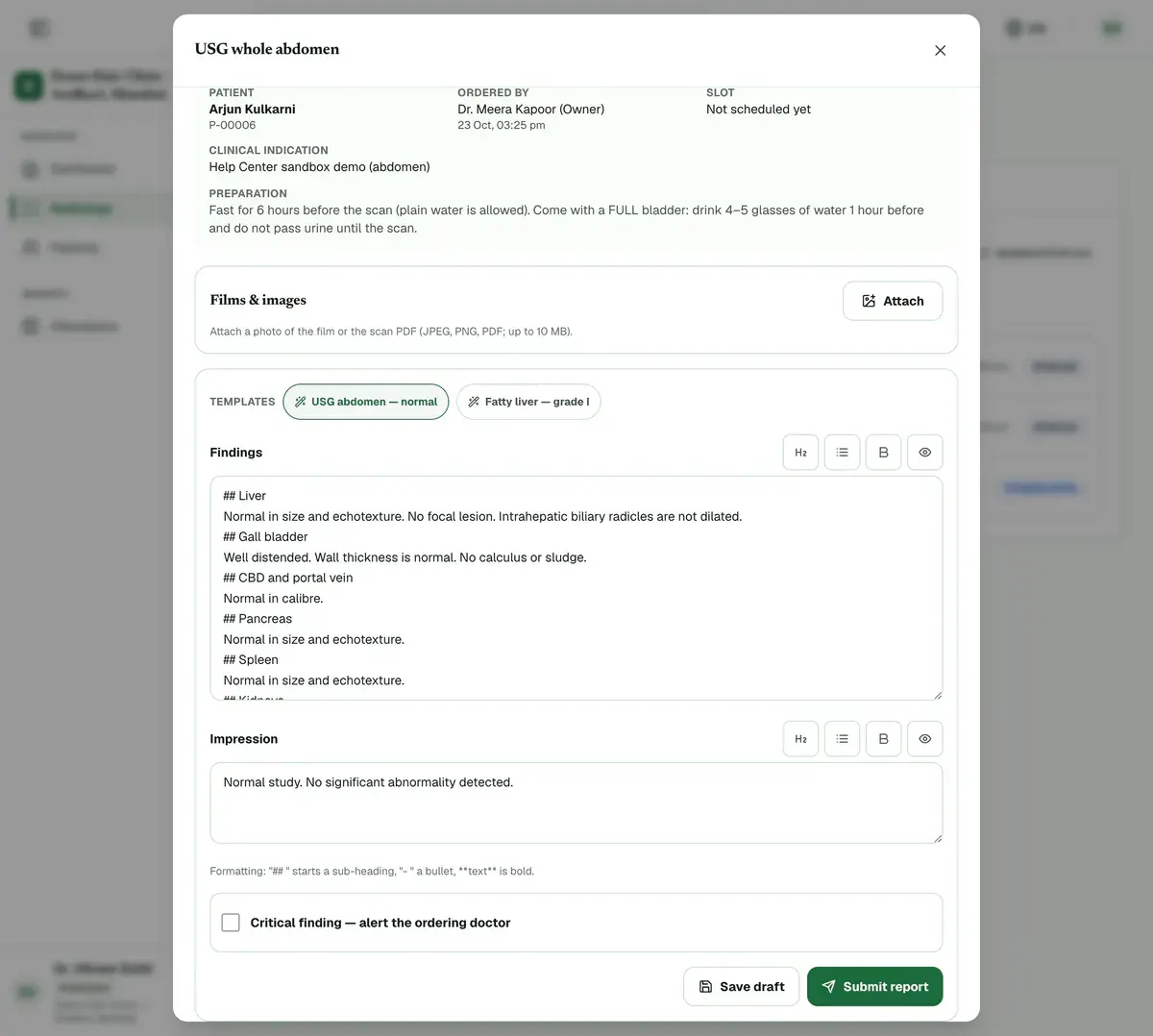
Task: Close the USG whole abdomen dialog
Action: pyautogui.click(x=940, y=50)
